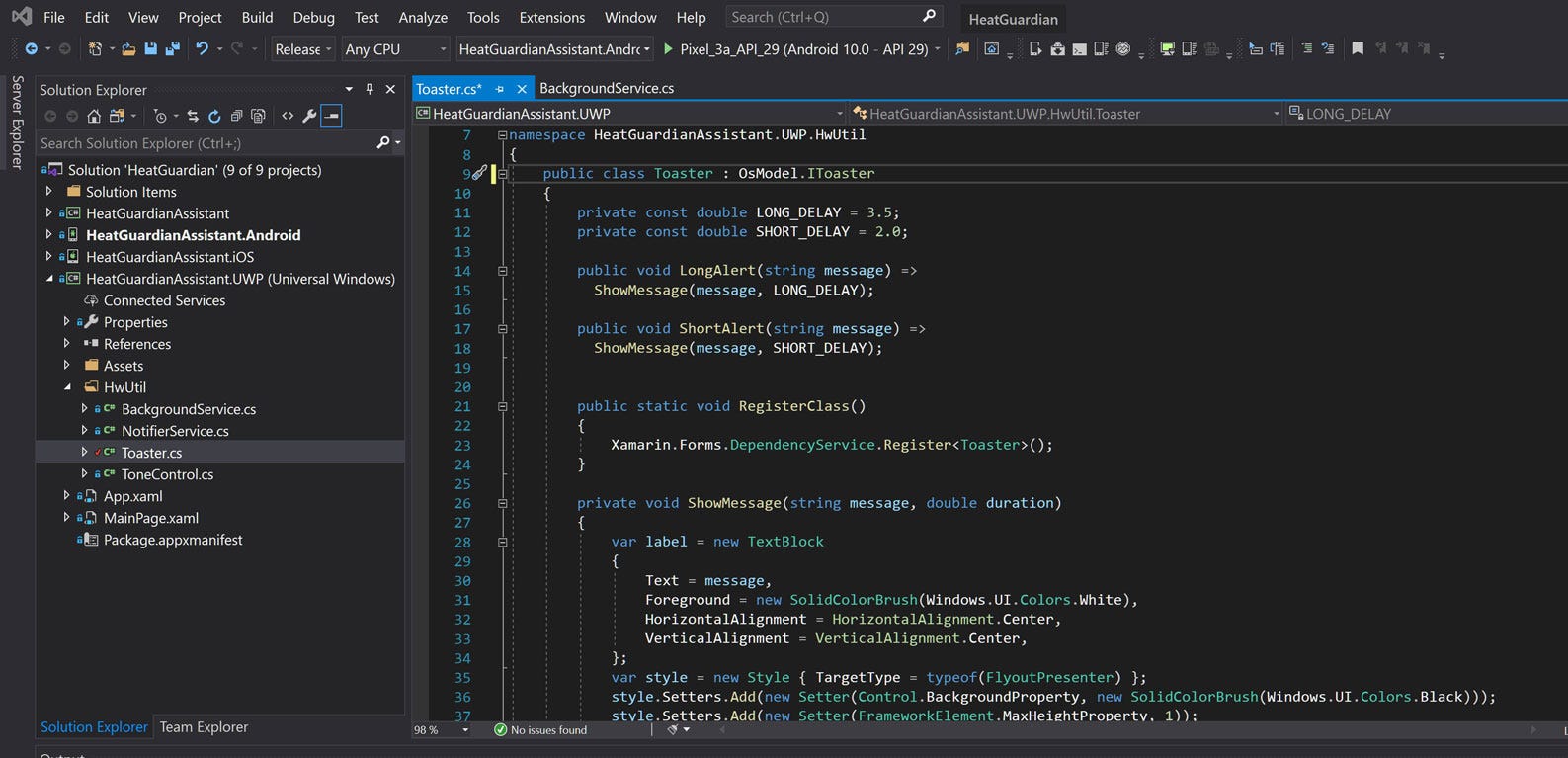The image size is (1568, 758).
Task: Expand the References node
Action: (66, 344)
